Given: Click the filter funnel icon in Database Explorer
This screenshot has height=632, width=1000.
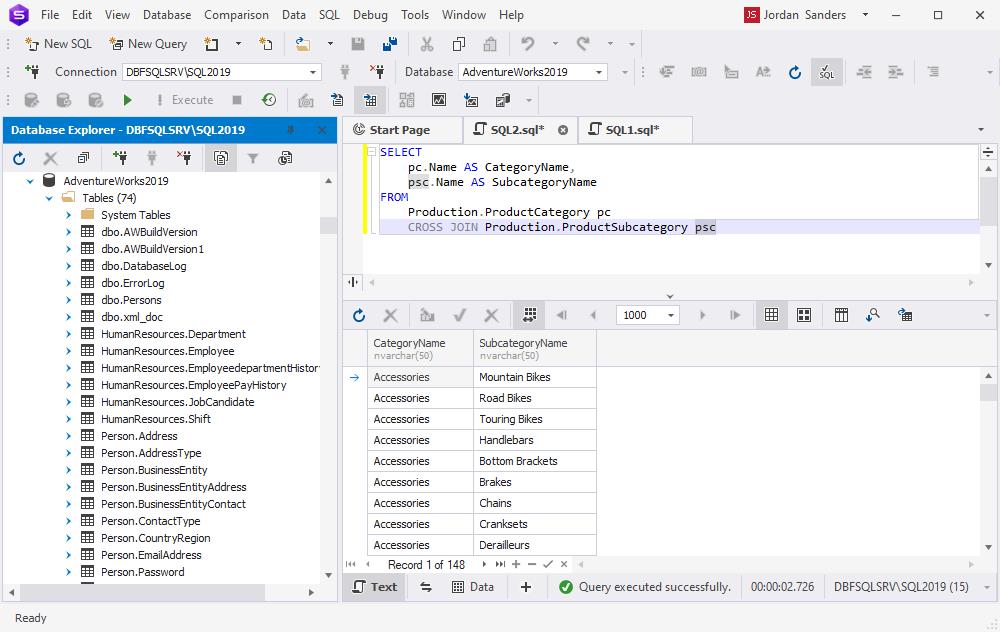Looking at the screenshot, I should click(x=253, y=158).
